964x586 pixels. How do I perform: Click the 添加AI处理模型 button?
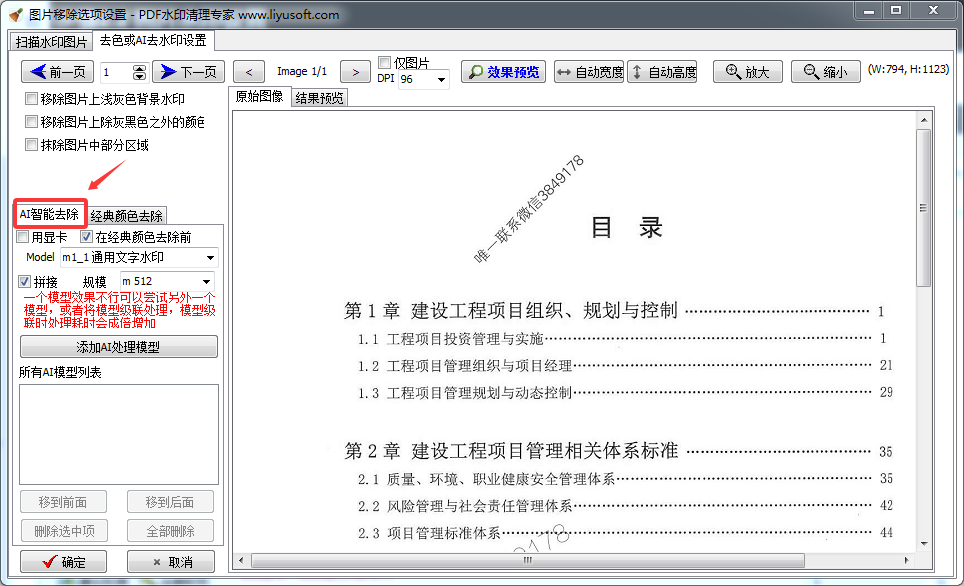point(118,346)
